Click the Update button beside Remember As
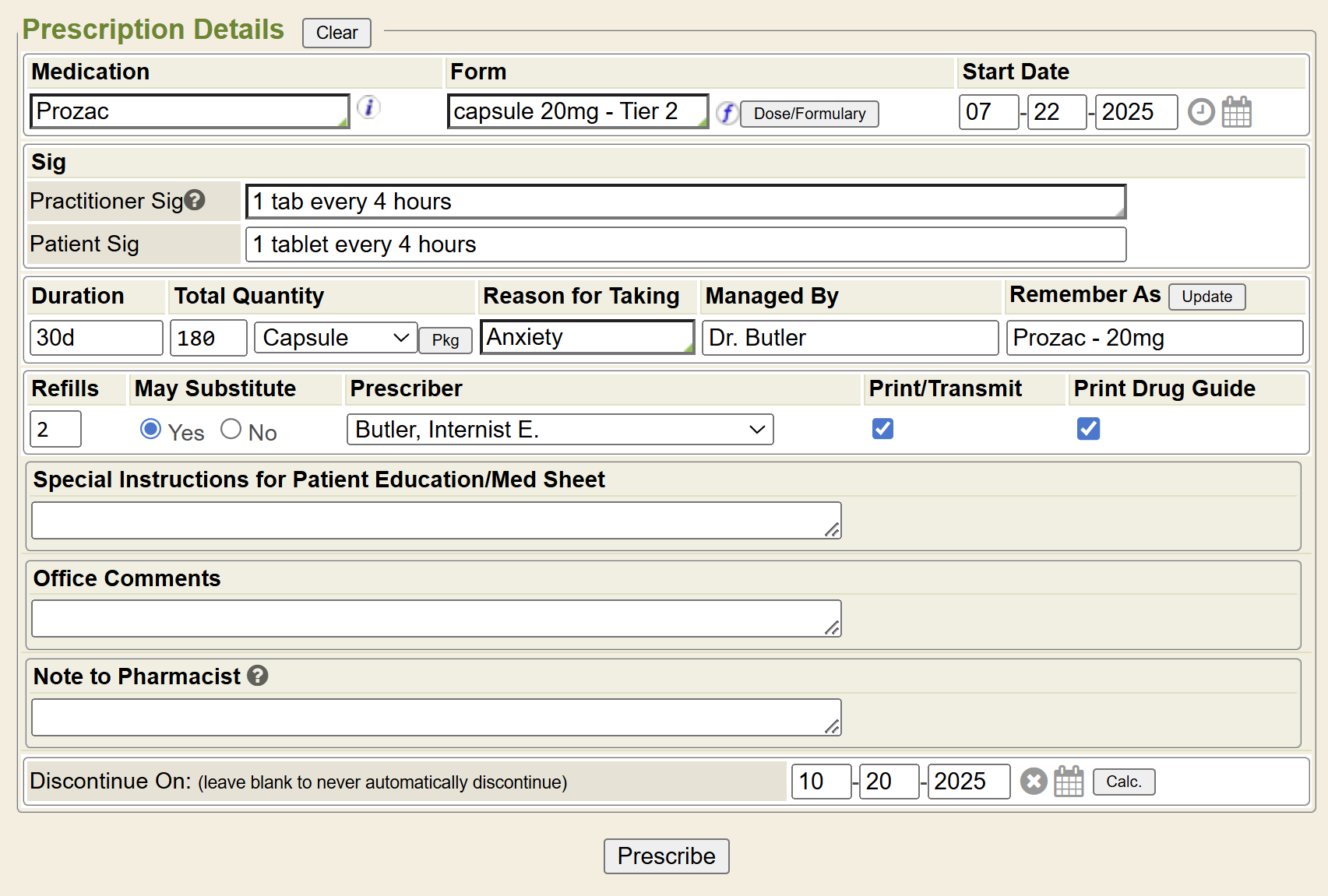The width and height of the screenshot is (1328, 896). tap(1206, 297)
